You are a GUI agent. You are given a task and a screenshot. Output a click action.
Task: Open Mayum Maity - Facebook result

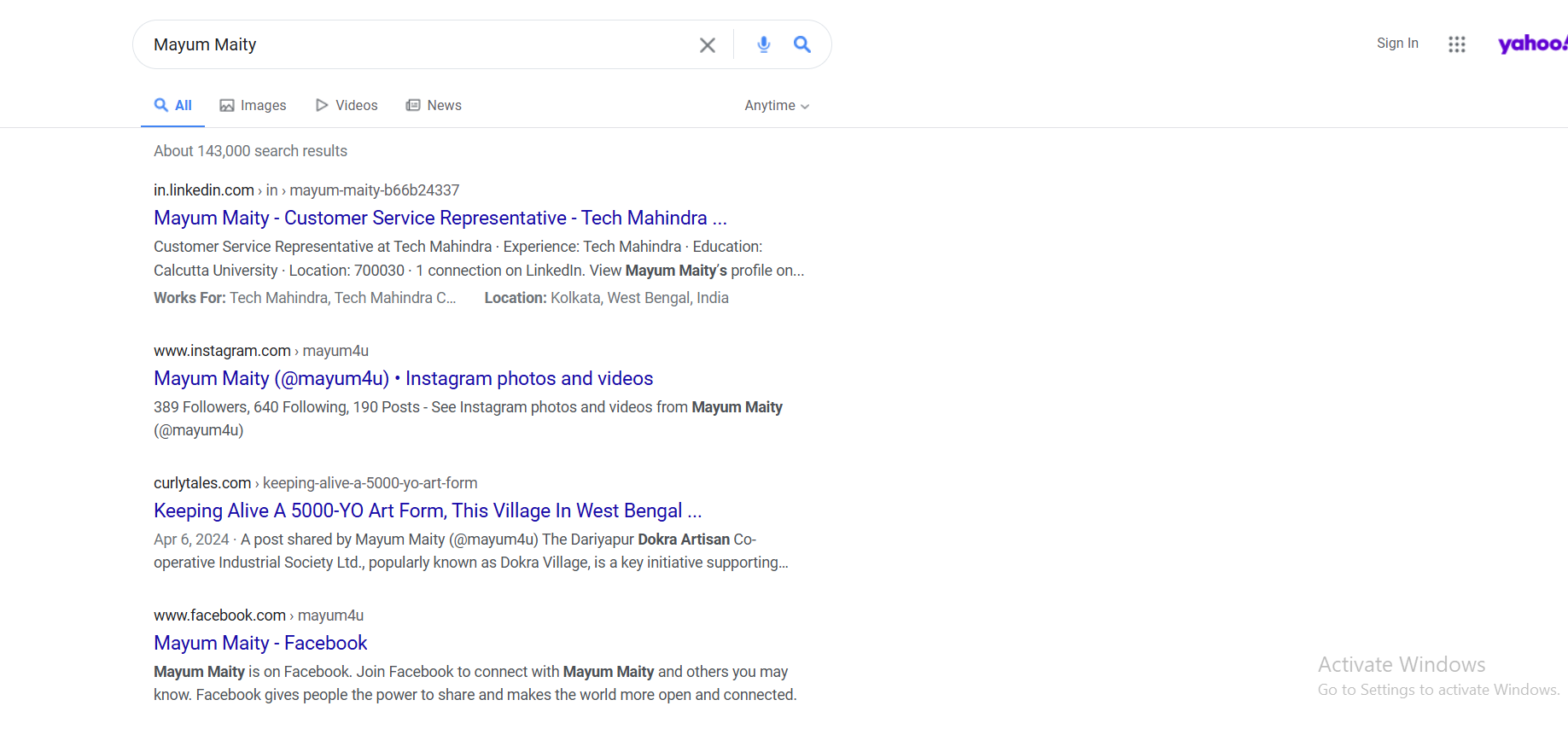tap(260, 644)
